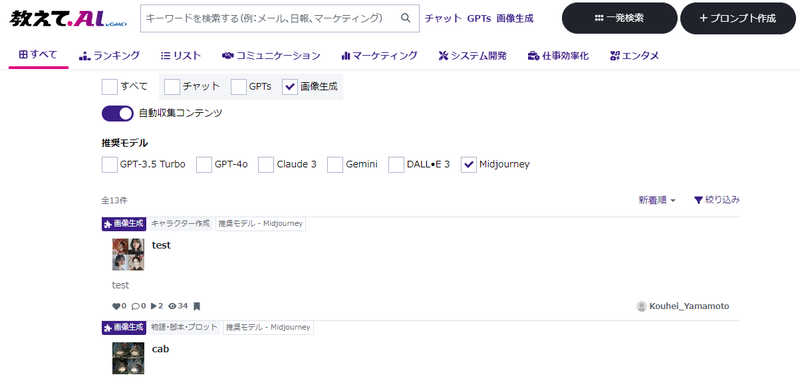
Task: Check the チャット checkbox
Action: (x=172, y=87)
